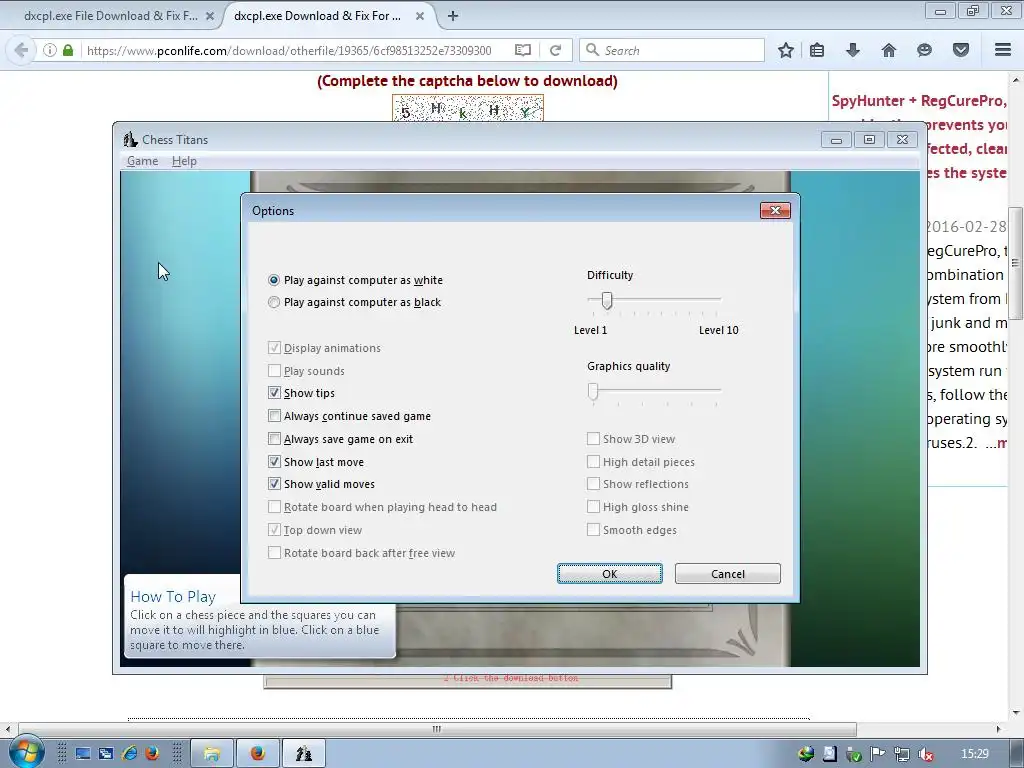Click Firefox back navigation arrow
This screenshot has height=768, width=1024.
click(x=21, y=50)
